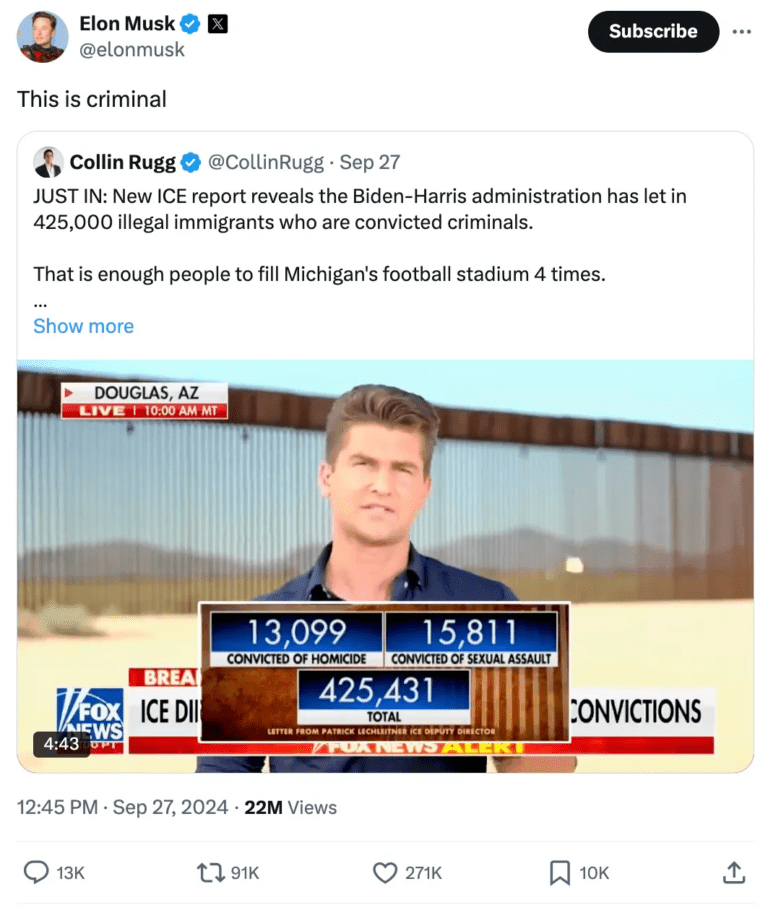Click the Sep 27 quoted post date
The height and width of the screenshot is (910, 768).
(x=370, y=162)
